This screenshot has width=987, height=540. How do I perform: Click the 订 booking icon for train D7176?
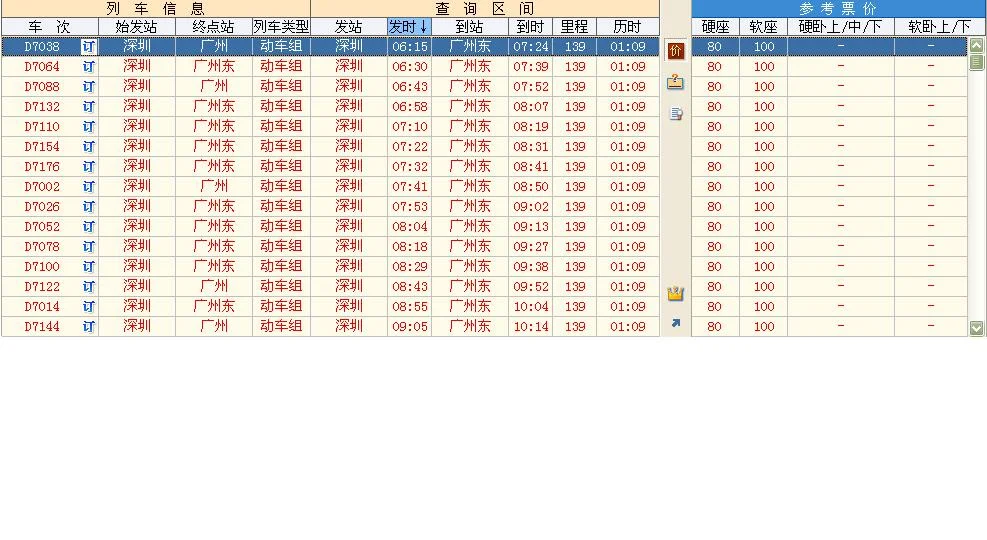88,167
